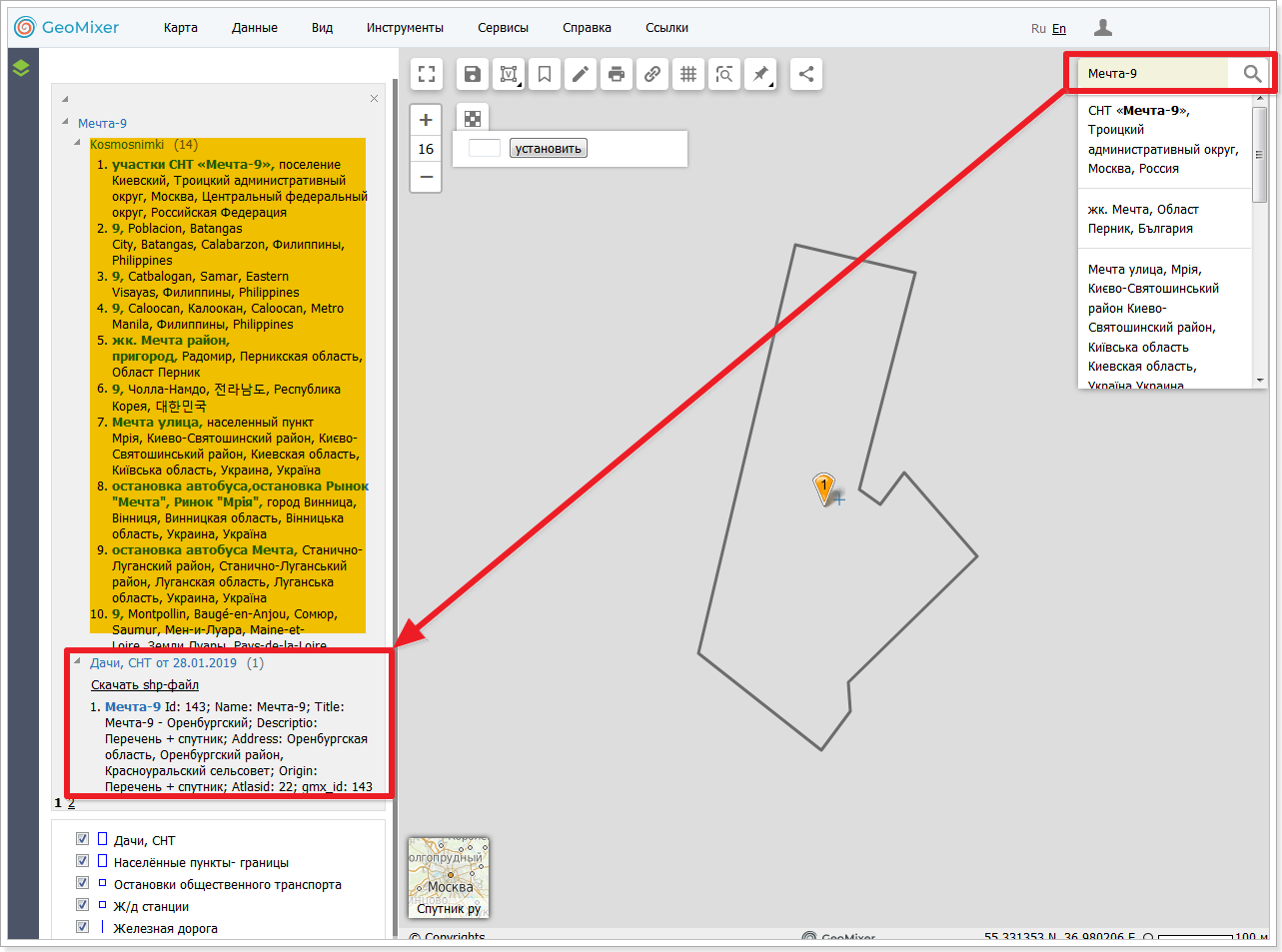1282x952 pixels.
Task: Close the search results panel
Action: tap(374, 98)
